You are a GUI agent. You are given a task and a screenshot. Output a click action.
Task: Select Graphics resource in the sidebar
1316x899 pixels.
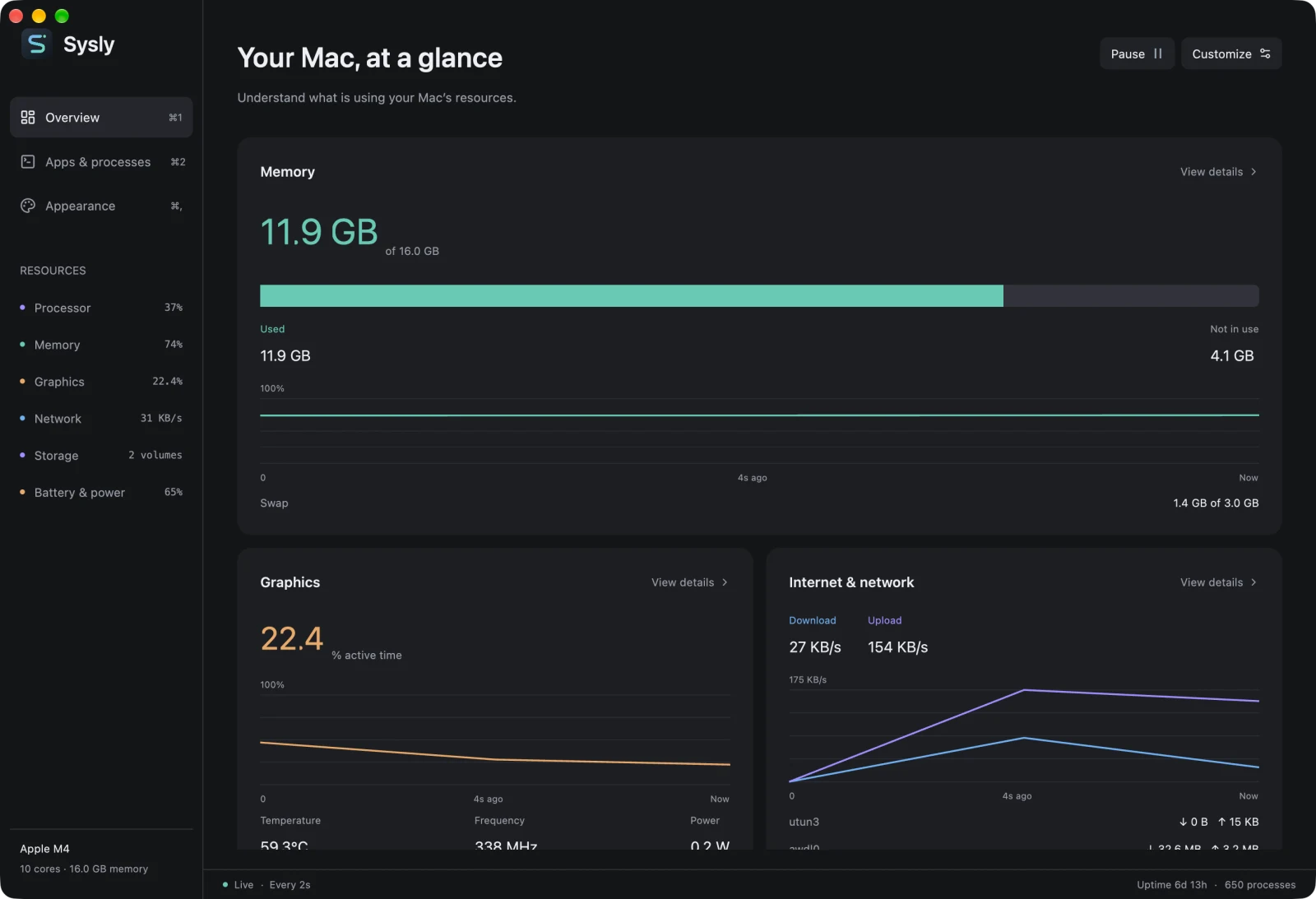point(101,382)
